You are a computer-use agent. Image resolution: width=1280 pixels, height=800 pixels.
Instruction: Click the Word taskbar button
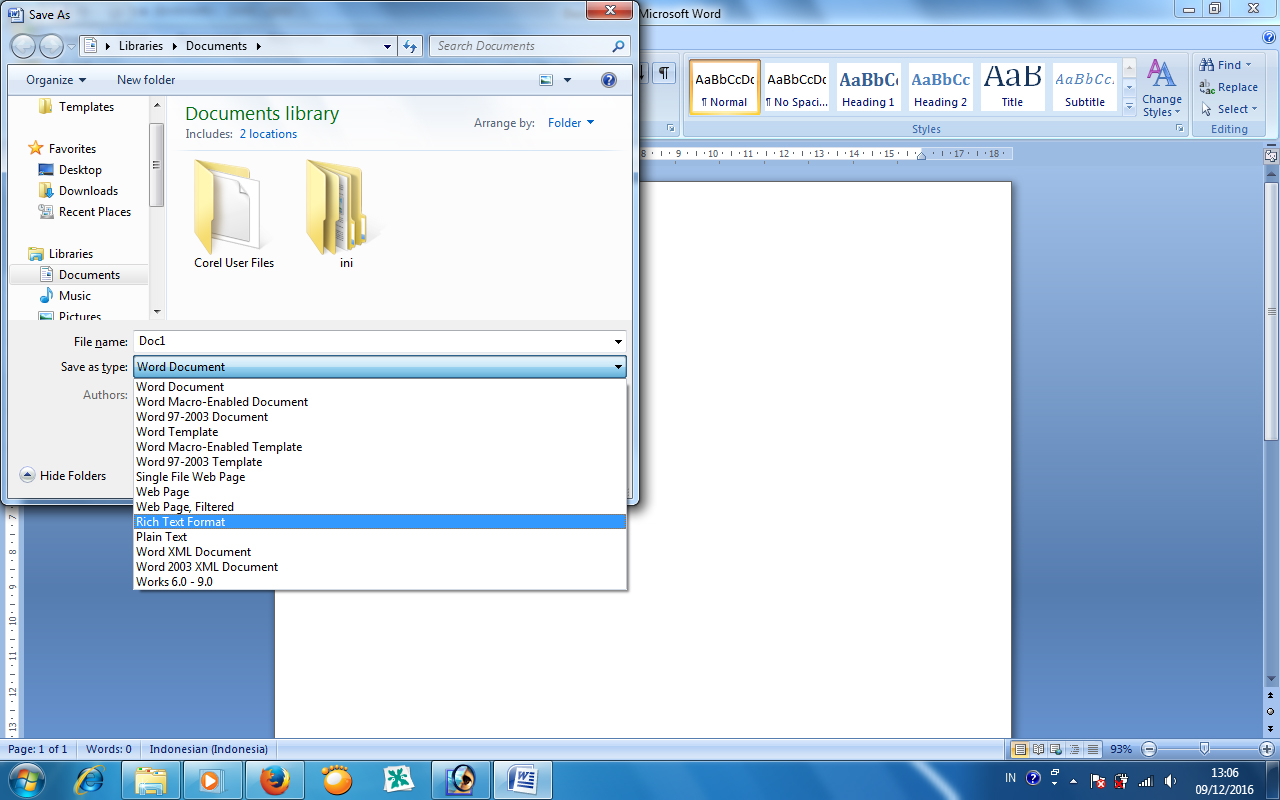point(525,780)
